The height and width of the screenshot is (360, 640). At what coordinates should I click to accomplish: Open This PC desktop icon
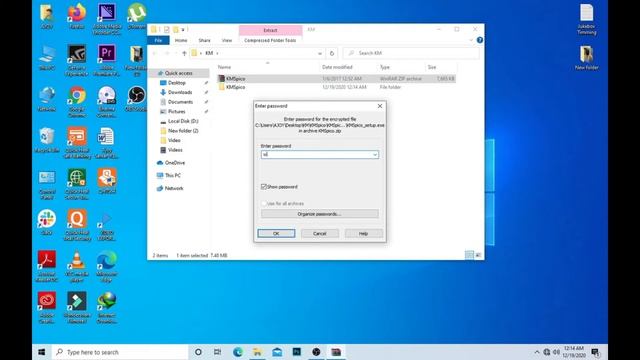tap(47, 58)
